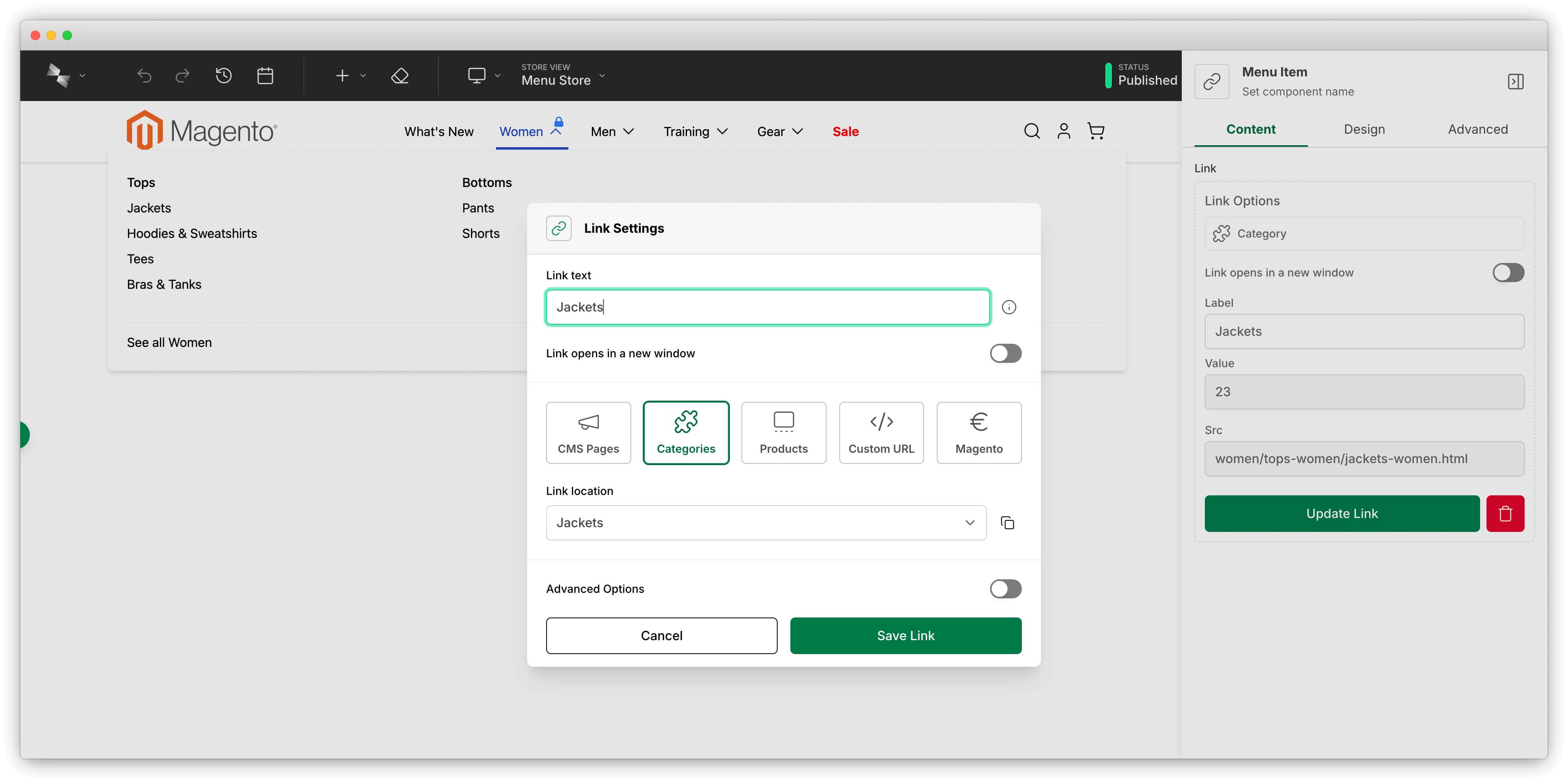Click the info icon next to Link text
The width and height of the screenshot is (1568, 779).
click(1009, 307)
